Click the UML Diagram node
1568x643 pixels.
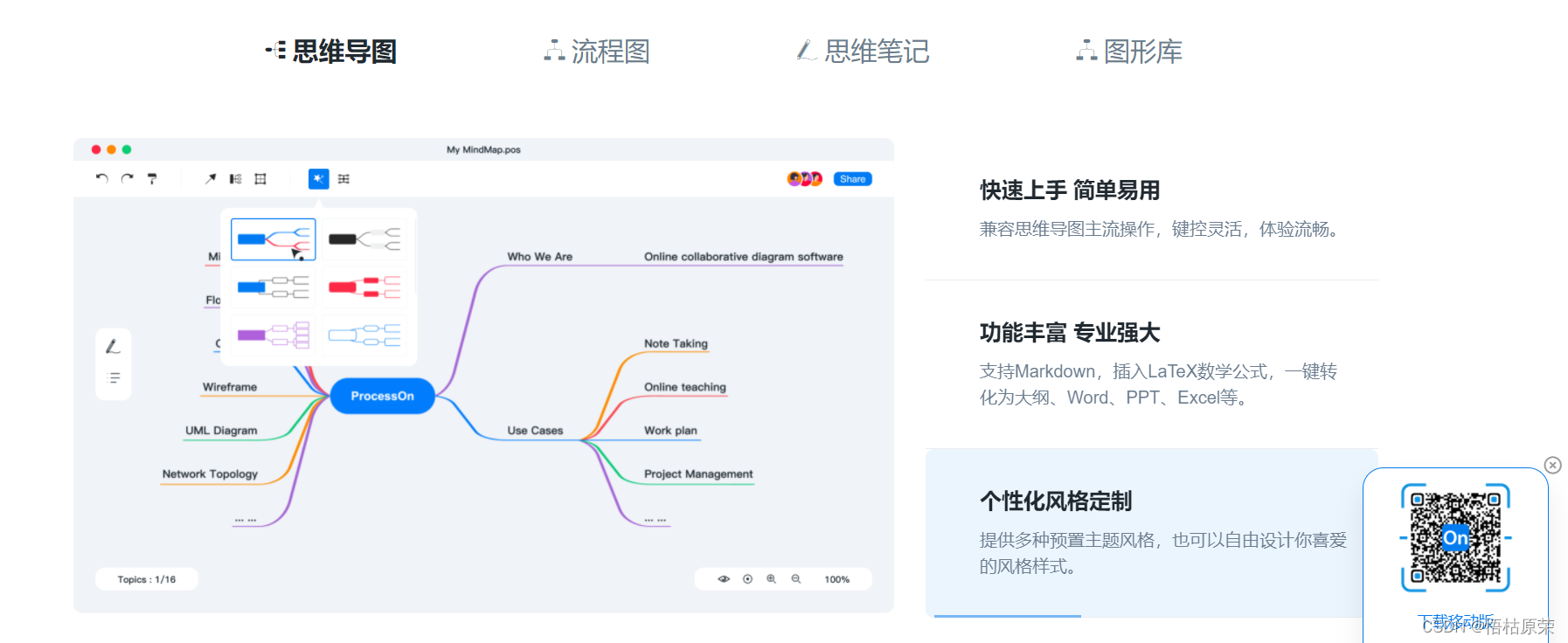point(221,431)
